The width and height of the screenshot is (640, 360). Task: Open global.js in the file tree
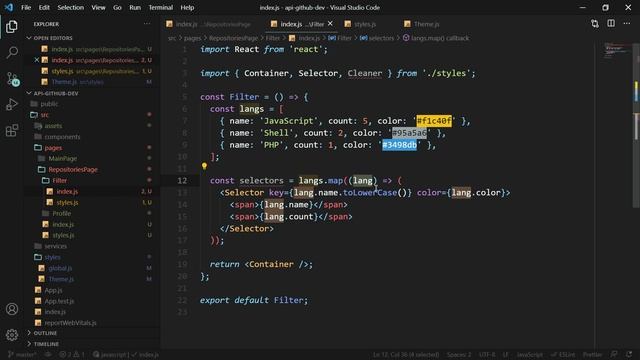click(x=60, y=268)
